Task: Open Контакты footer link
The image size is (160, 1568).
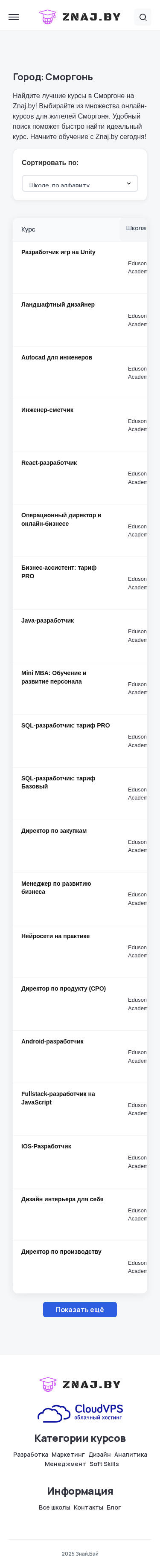Action: (x=88, y=1507)
